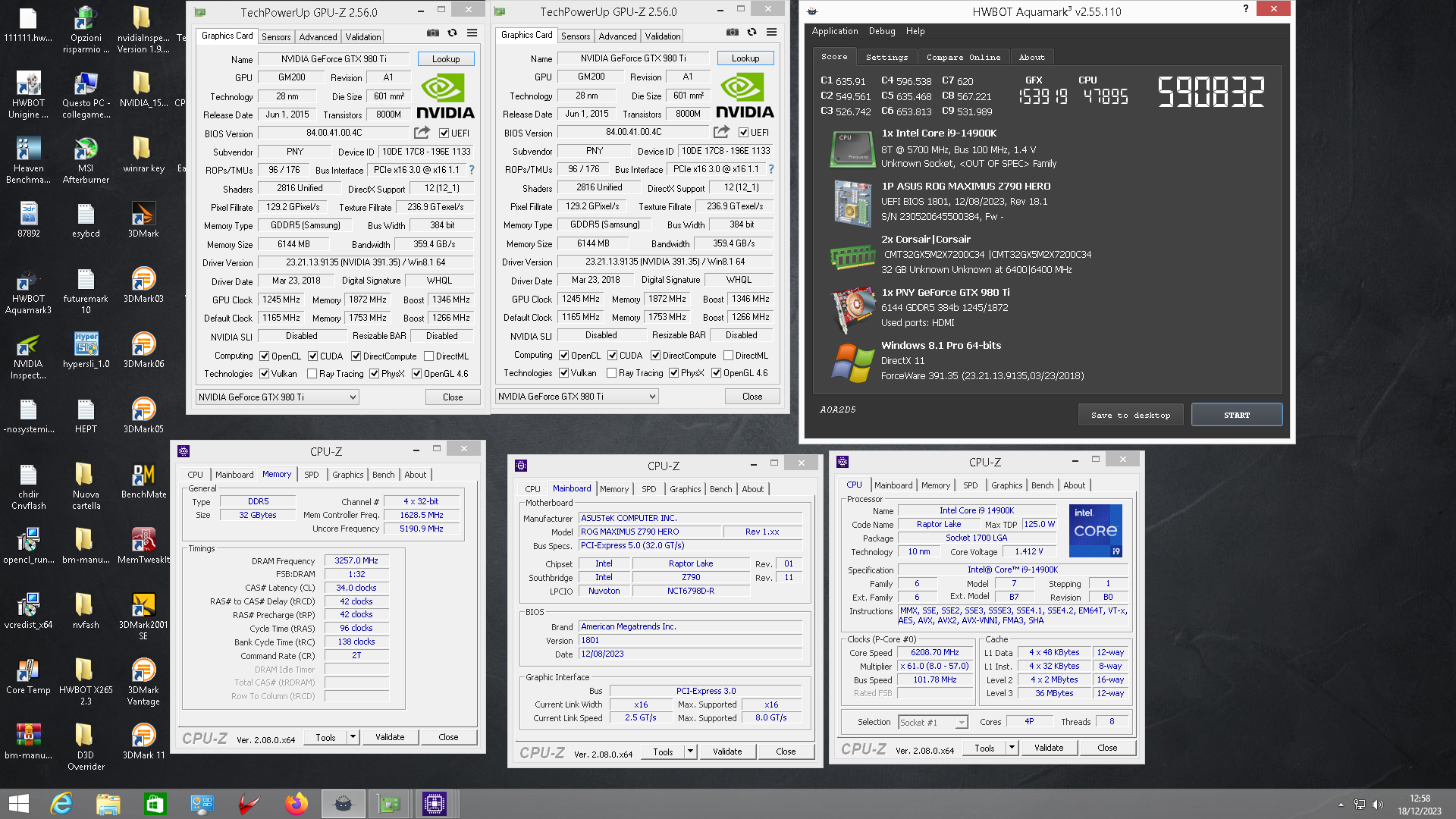Open MSI Afterburner desktop icon
Image resolution: width=1456 pixels, height=819 pixels.
pyautogui.click(x=86, y=160)
